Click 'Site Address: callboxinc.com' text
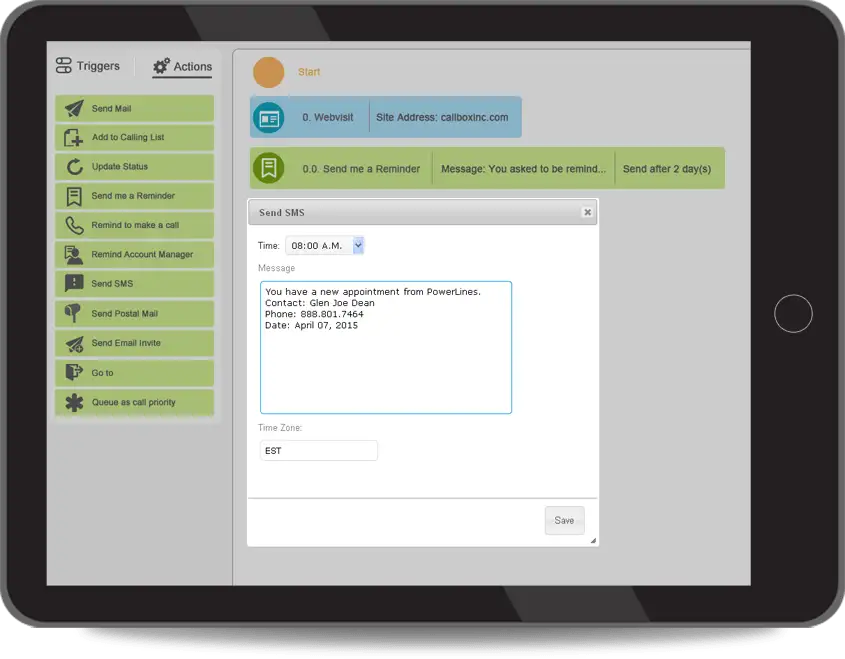Viewport: 845px width, 659px height. coord(442,117)
